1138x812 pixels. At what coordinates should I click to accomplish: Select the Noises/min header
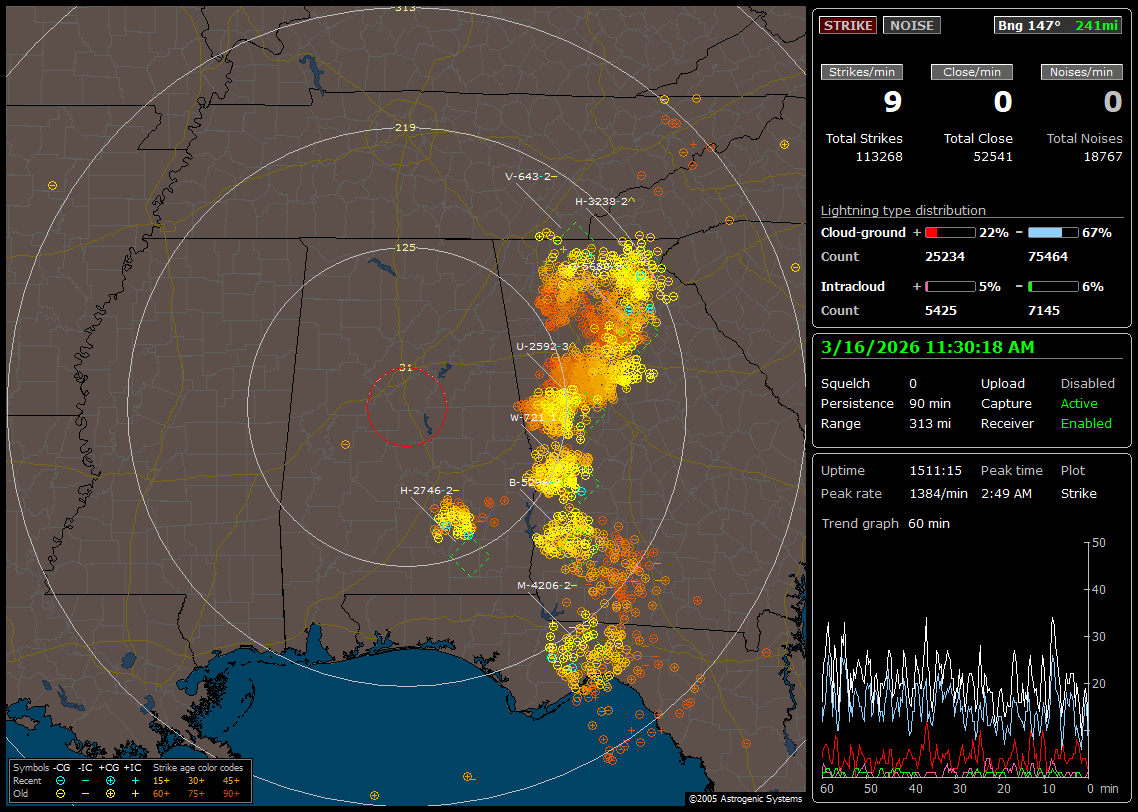point(1081,72)
